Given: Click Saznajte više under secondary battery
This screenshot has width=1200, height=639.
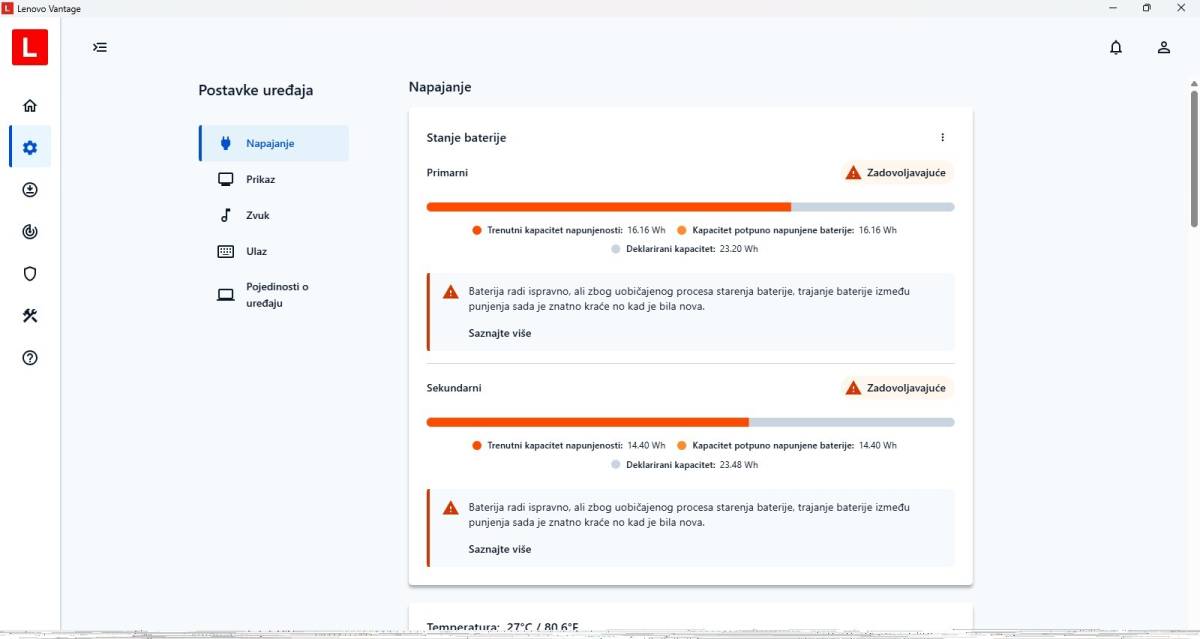Looking at the screenshot, I should [500, 549].
